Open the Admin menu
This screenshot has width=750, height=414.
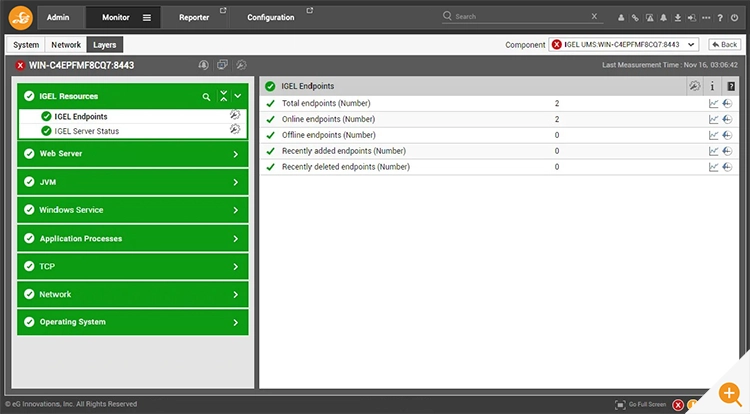[x=58, y=17]
